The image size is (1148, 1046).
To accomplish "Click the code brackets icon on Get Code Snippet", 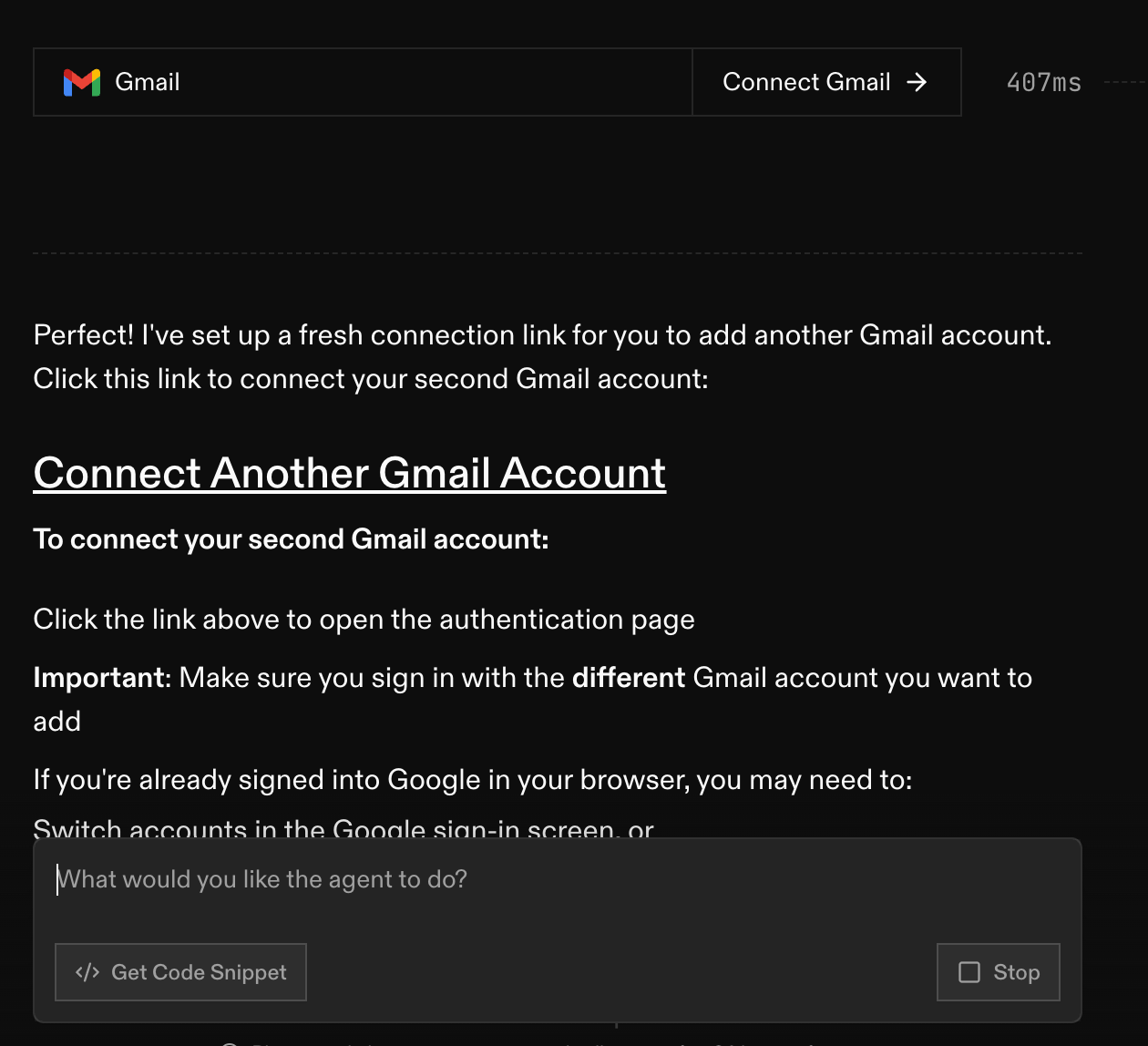I will [87, 972].
